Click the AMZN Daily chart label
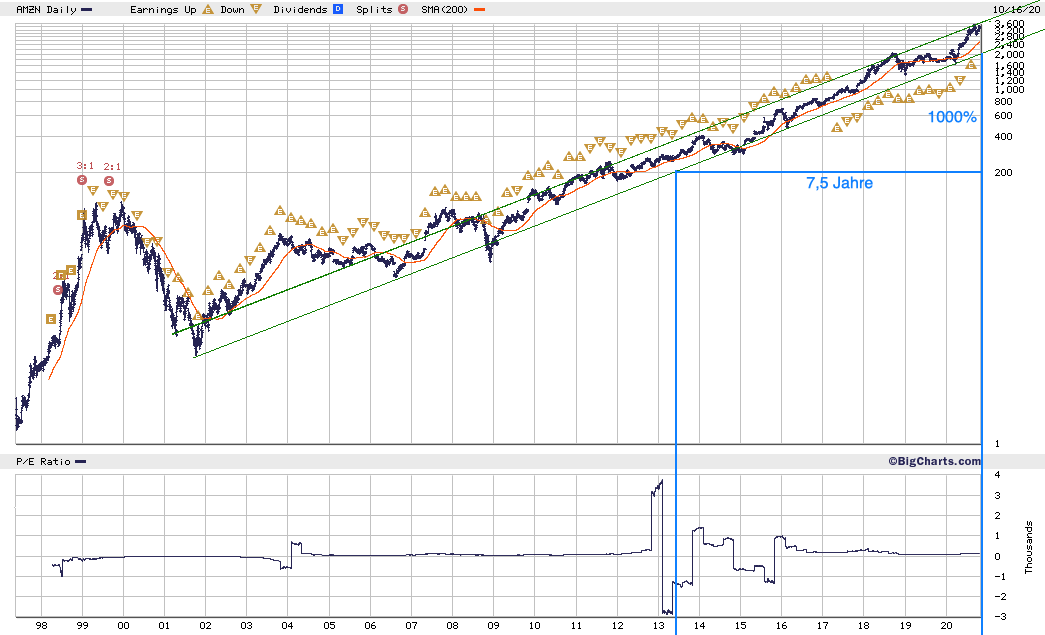 pyautogui.click(x=46, y=10)
